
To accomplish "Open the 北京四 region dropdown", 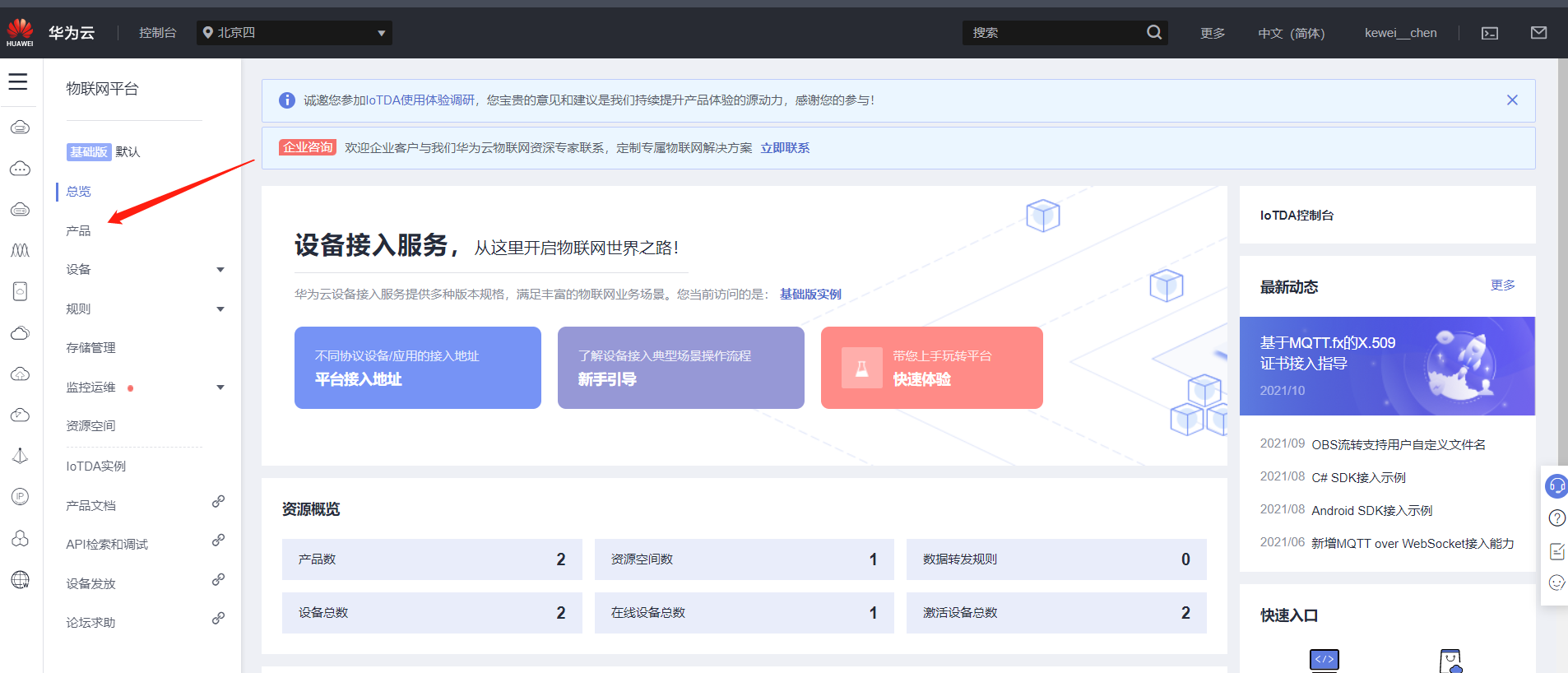I will pyautogui.click(x=295, y=33).
